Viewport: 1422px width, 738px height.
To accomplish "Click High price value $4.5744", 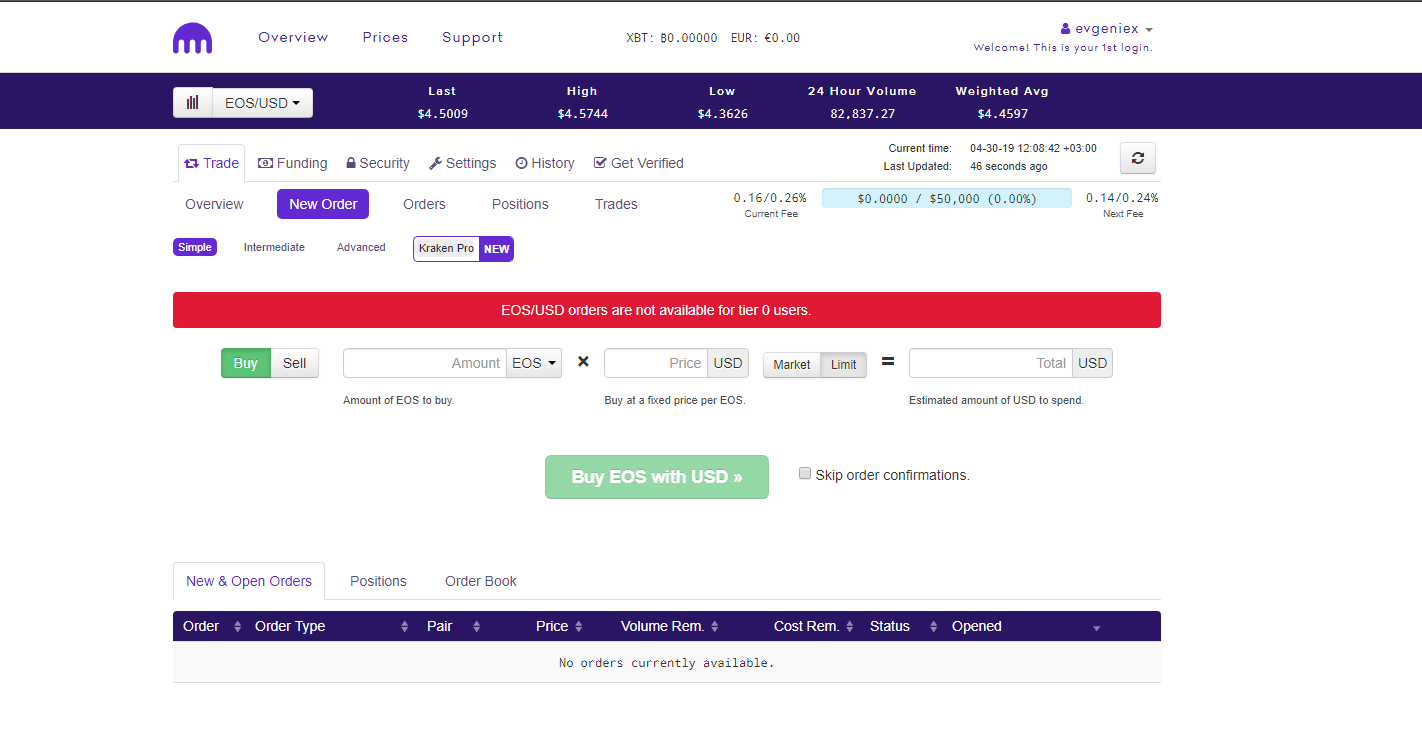I will coord(582,114).
